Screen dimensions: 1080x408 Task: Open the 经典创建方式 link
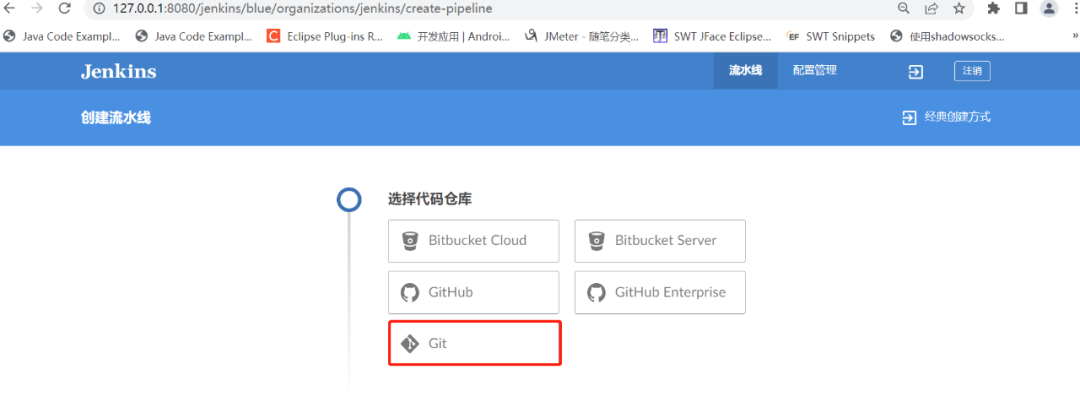(x=946, y=118)
